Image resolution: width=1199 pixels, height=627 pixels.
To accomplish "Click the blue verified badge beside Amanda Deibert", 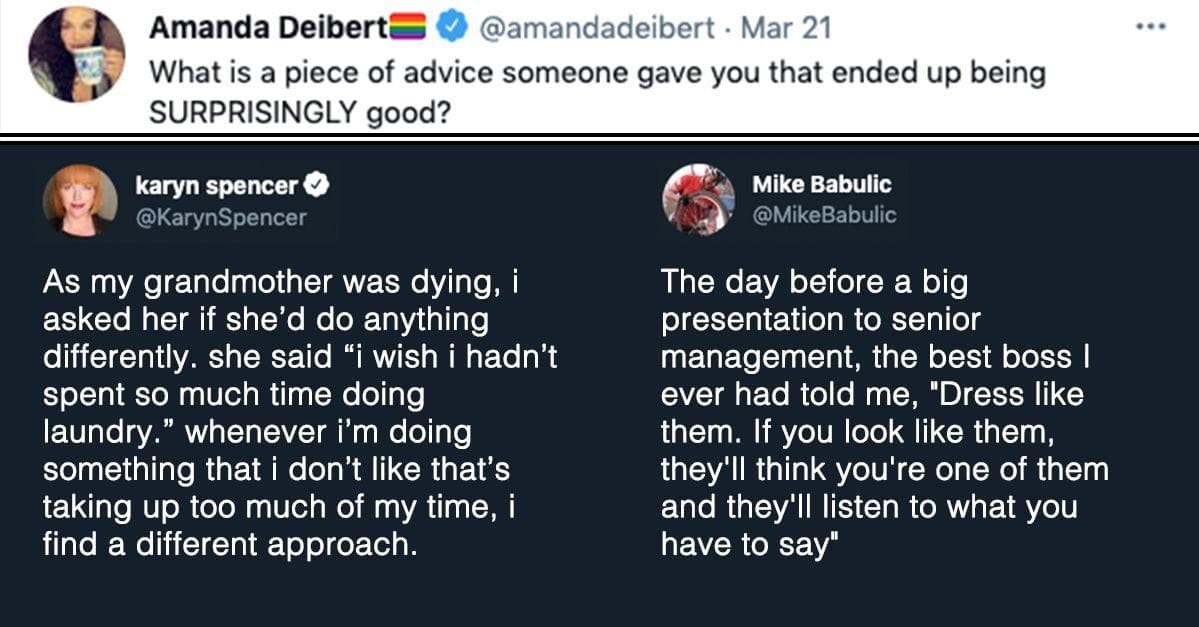I will pyautogui.click(x=454, y=29).
